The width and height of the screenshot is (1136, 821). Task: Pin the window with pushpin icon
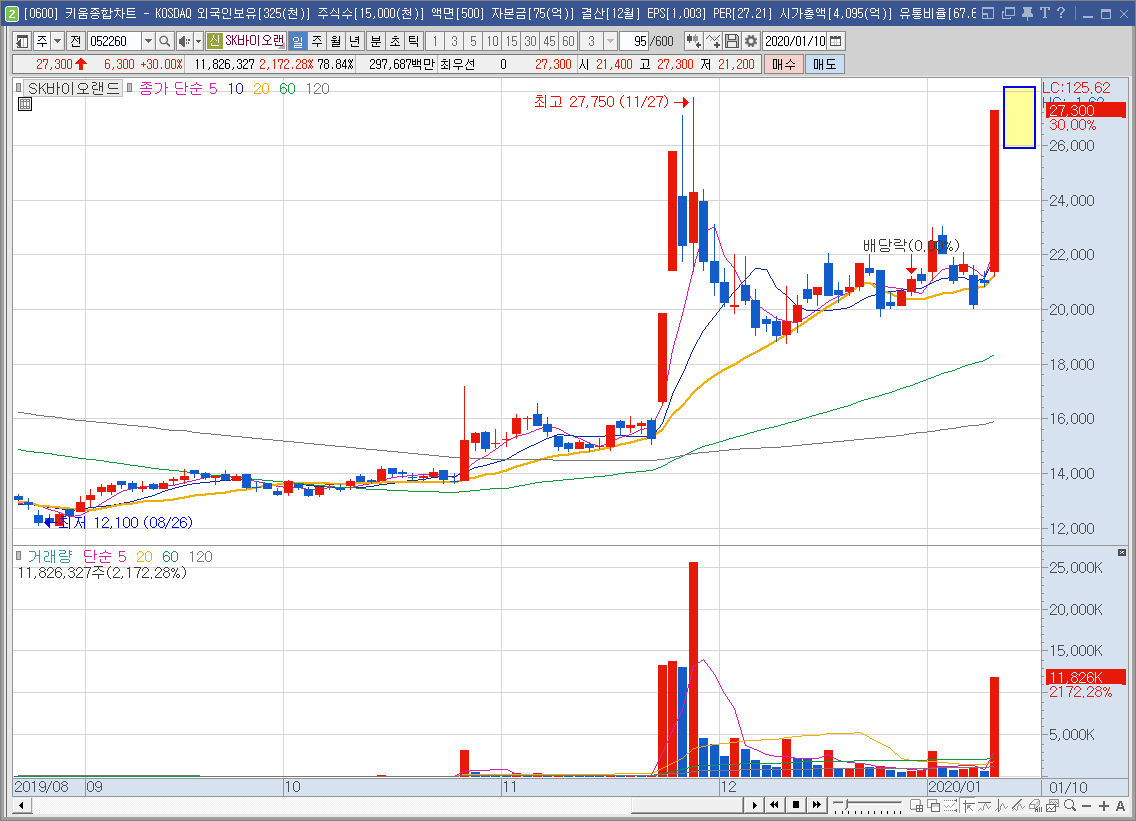[x=1027, y=13]
